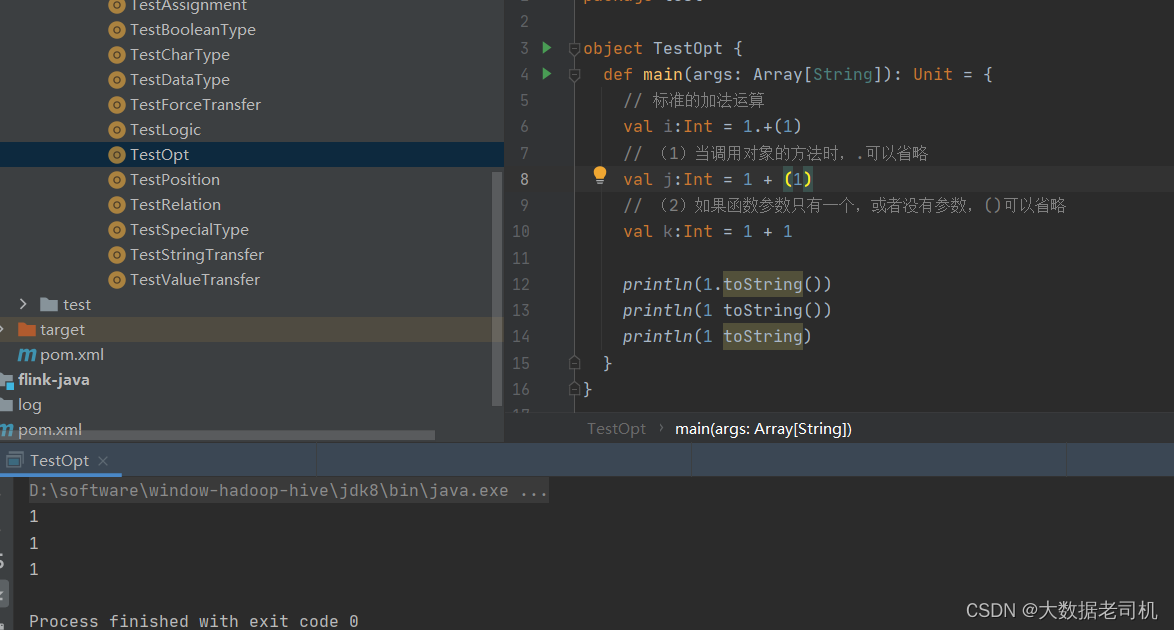Click fold end marker on line 16
This screenshot has height=630, width=1174.
tap(574, 389)
